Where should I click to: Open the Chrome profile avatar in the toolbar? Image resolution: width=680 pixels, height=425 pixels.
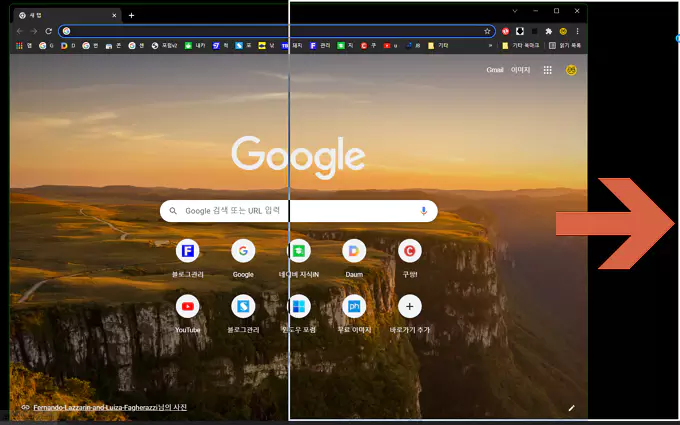click(563, 31)
